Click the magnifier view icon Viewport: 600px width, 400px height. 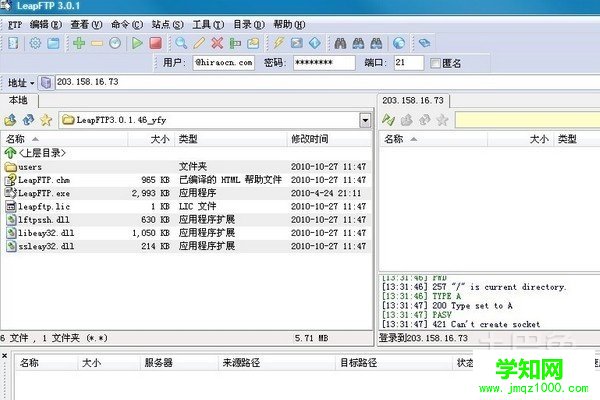[x=181, y=43]
